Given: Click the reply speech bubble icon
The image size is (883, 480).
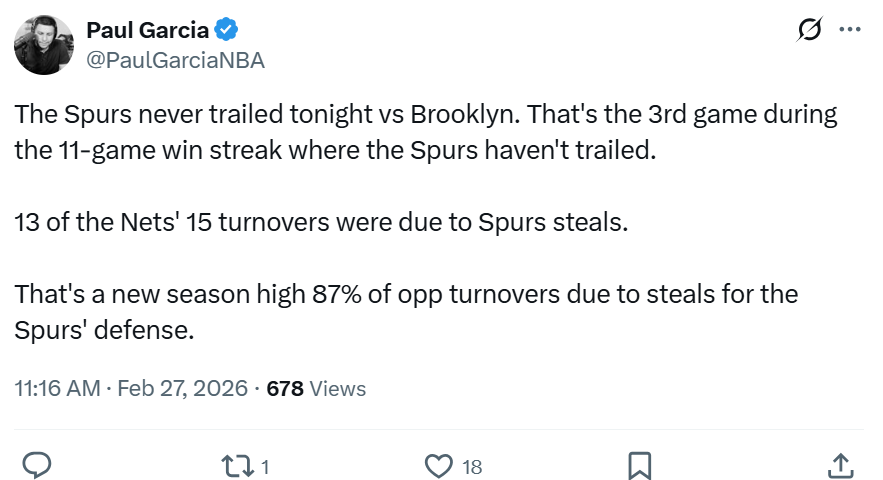Looking at the screenshot, I should tap(37, 465).
